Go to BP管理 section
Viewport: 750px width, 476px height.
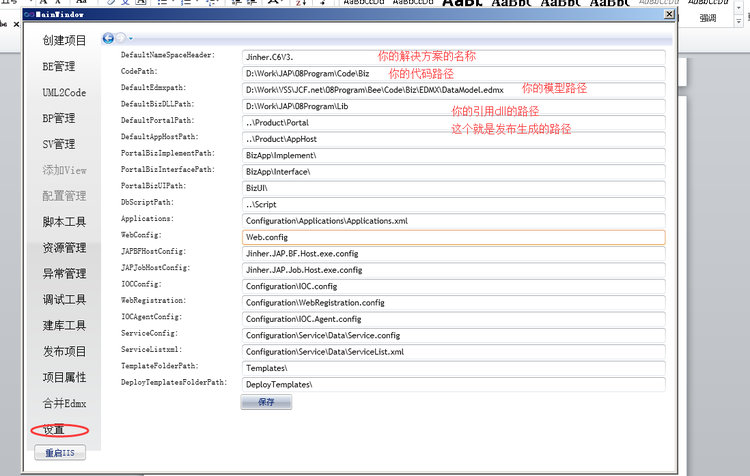(x=58, y=118)
